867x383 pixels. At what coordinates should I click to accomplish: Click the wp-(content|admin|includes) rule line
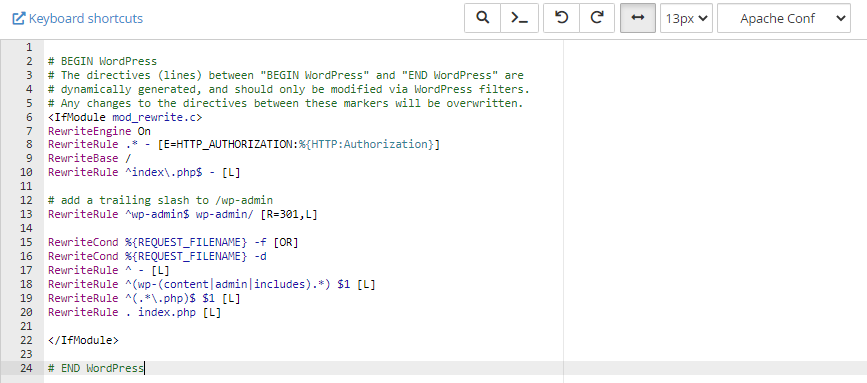coord(212,284)
